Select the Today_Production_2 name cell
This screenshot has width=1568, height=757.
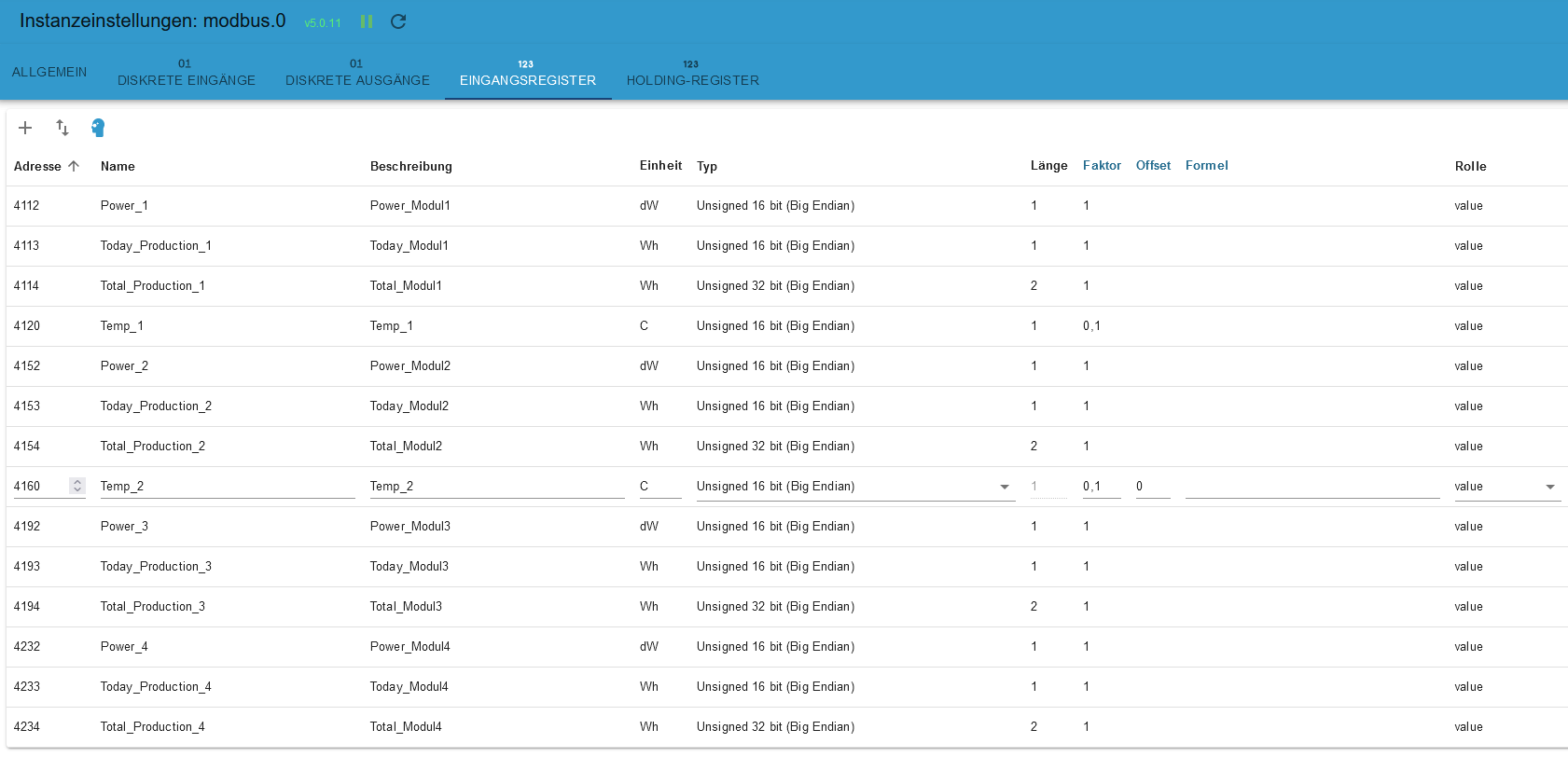(x=156, y=406)
